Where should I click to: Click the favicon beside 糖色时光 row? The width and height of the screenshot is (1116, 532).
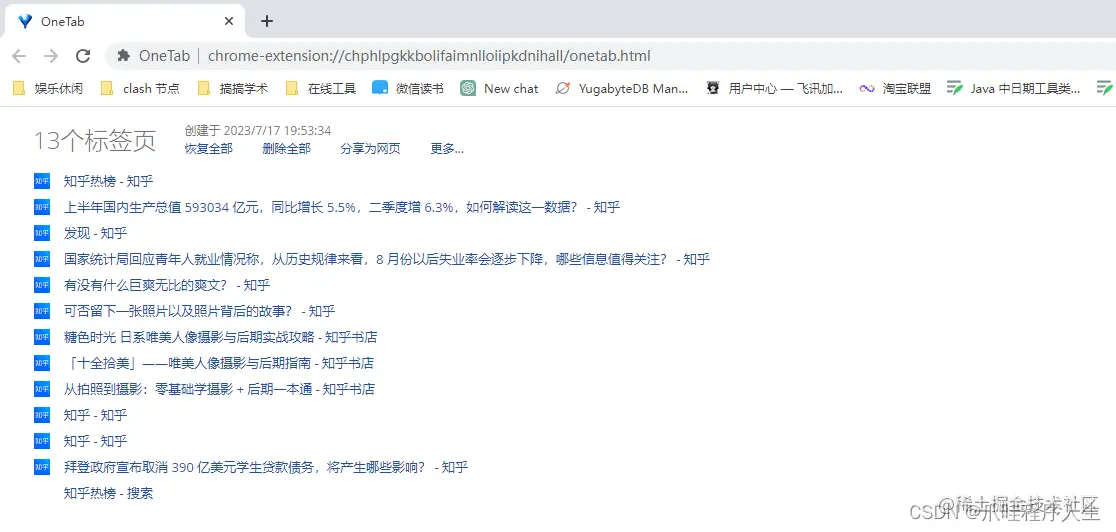point(42,338)
